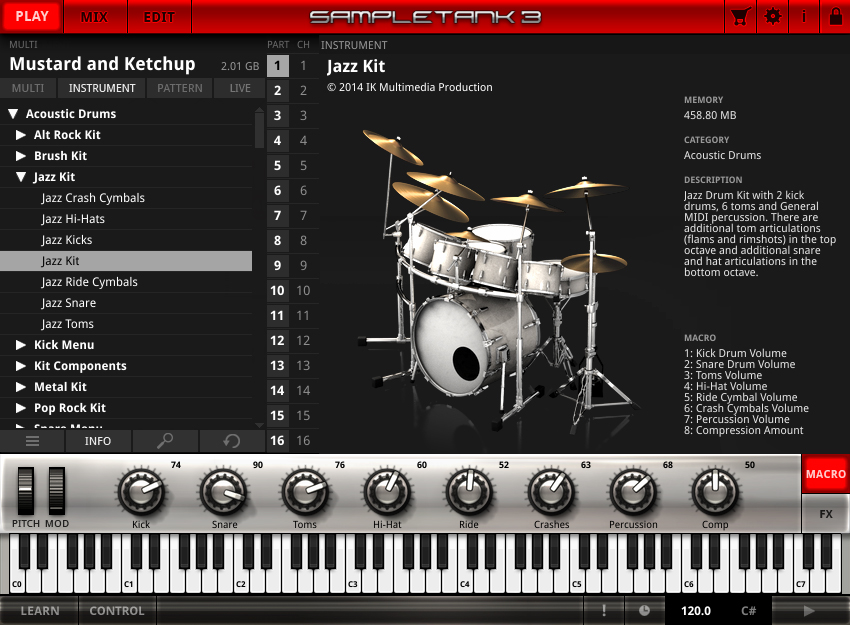The width and height of the screenshot is (850, 625).
Task: Expand the Brush Kit folder
Action: 21,156
